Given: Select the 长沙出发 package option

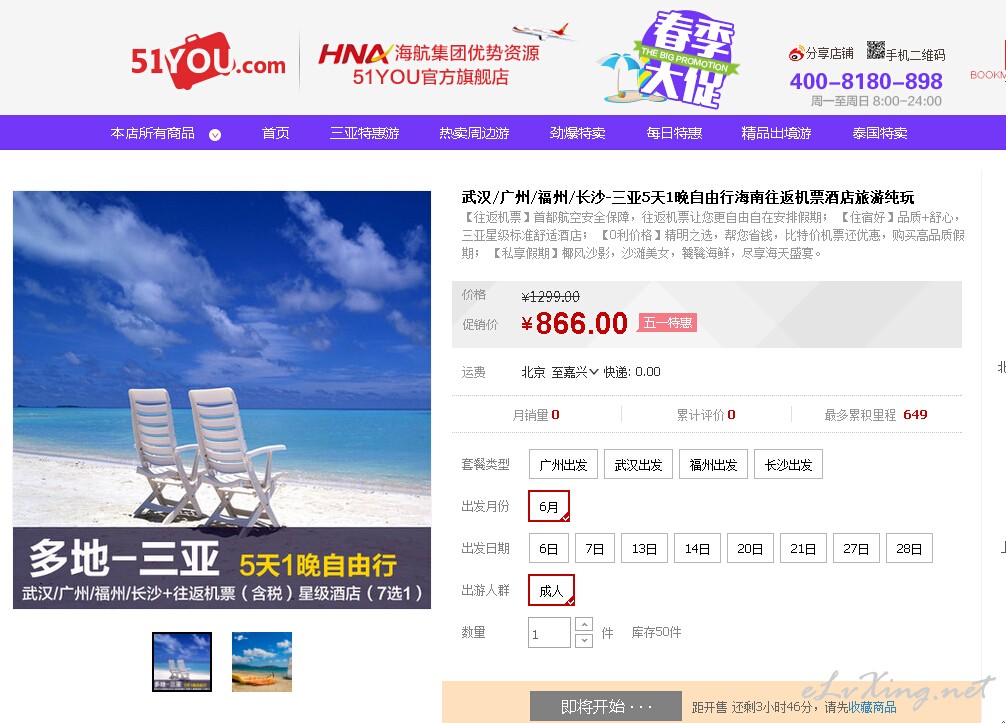Looking at the screenshot, I should tap(789, 464).
